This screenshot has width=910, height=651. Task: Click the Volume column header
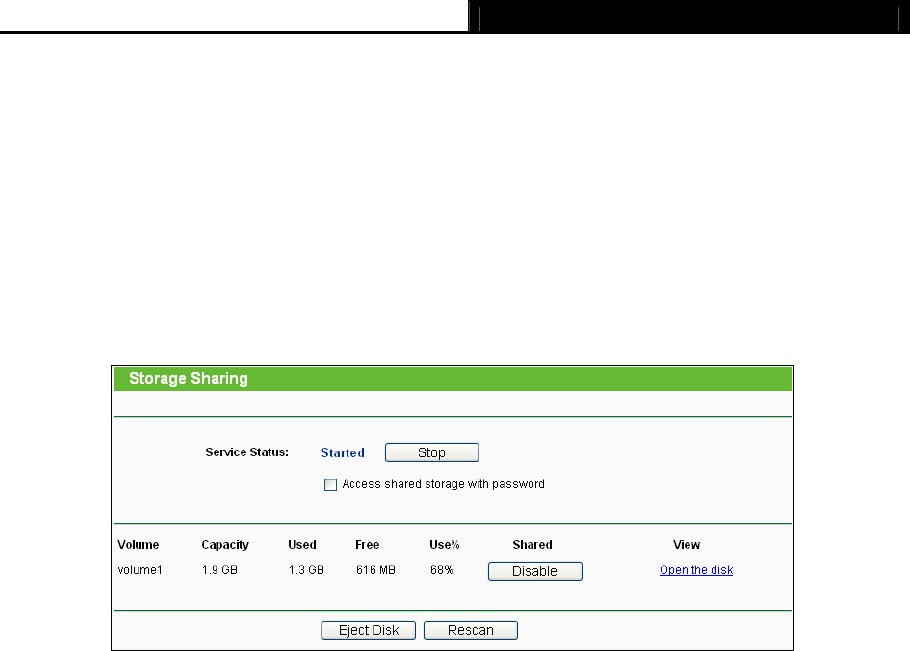tap(138, 545)
